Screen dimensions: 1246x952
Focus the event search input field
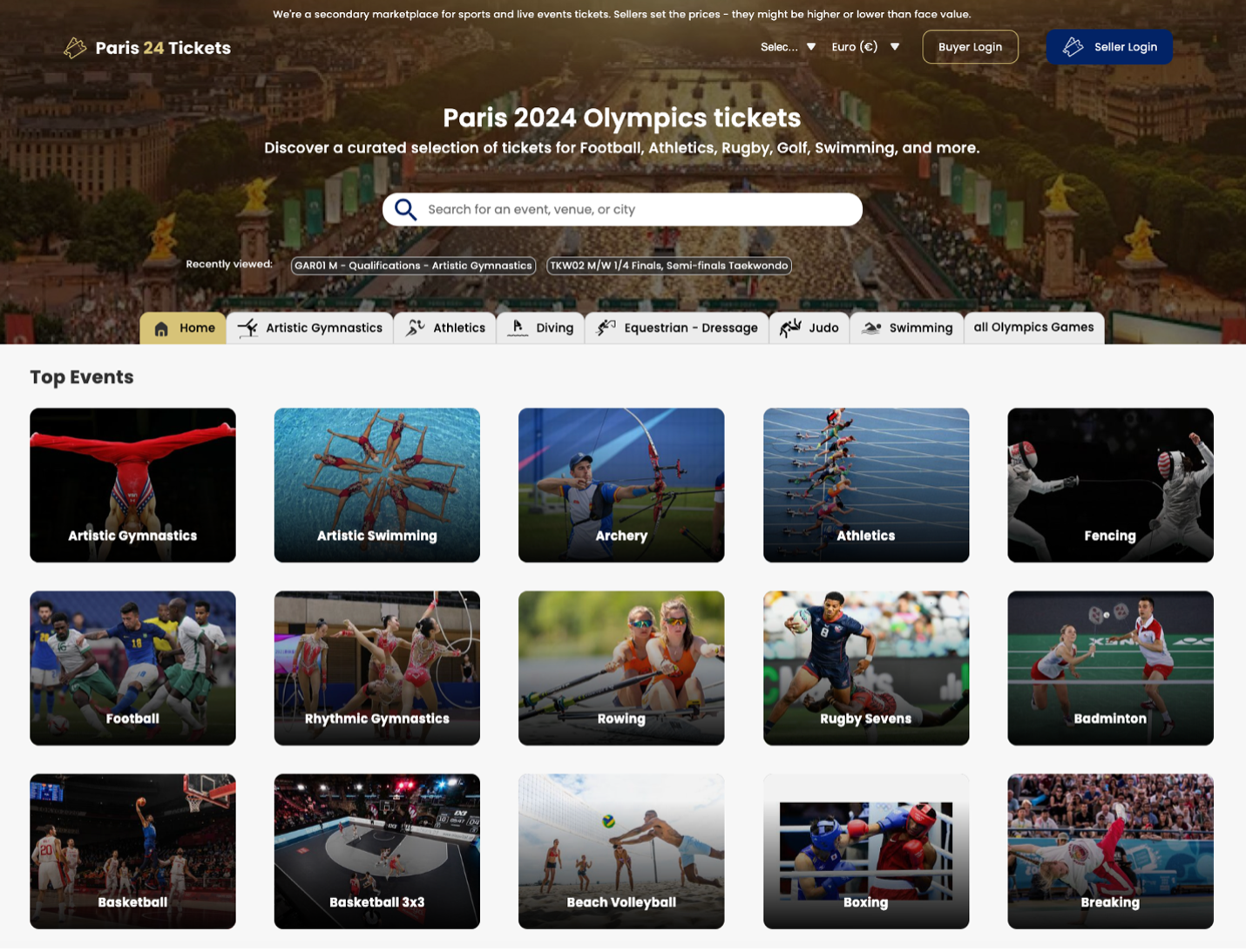pyautogui.click(x=622, y=209)
